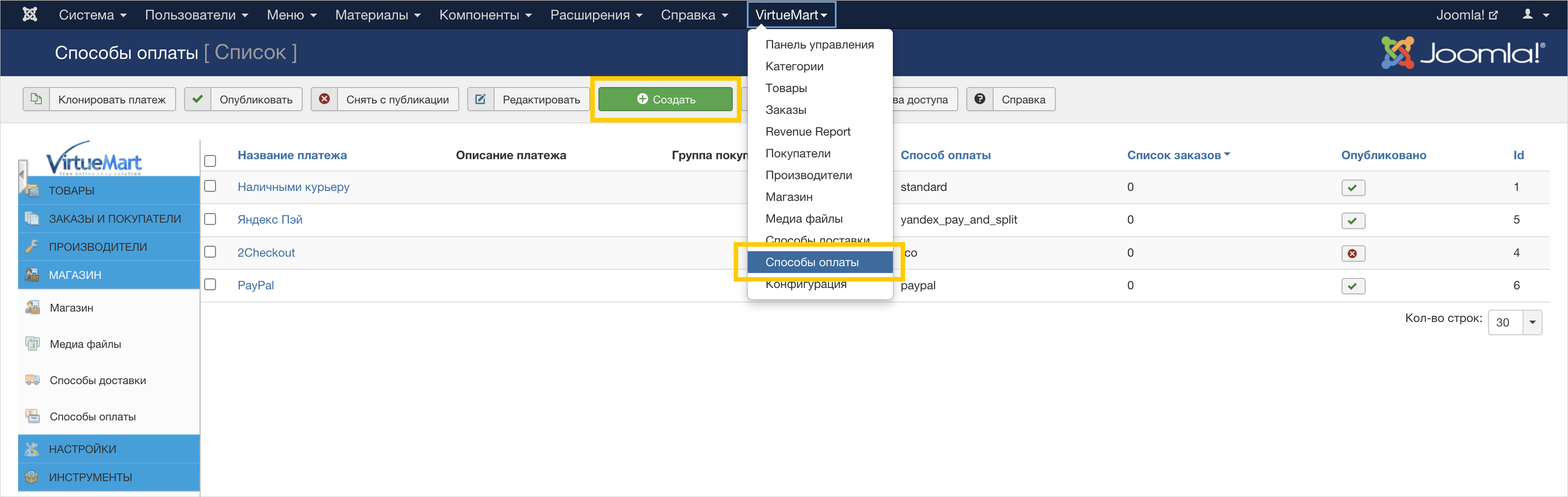The height and width of the screenshot is (497, 1568).
Task: Click the Joomla logo icon in top bar
Action: pos(29,15)
